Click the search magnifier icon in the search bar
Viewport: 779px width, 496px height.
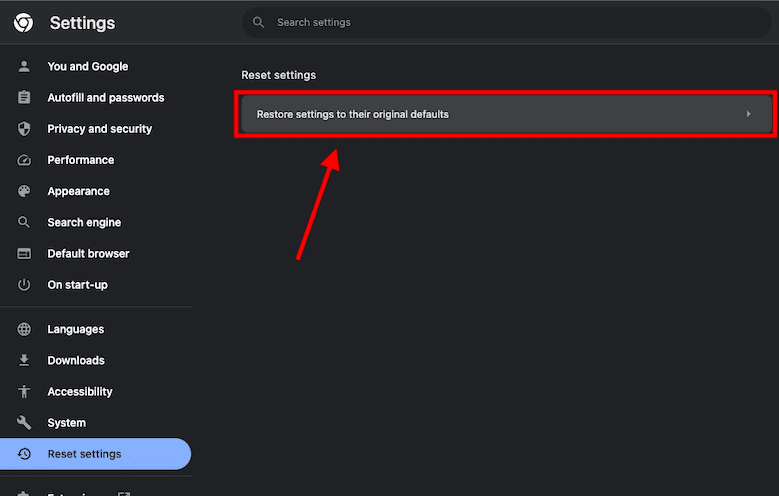[x=259, y=22]
